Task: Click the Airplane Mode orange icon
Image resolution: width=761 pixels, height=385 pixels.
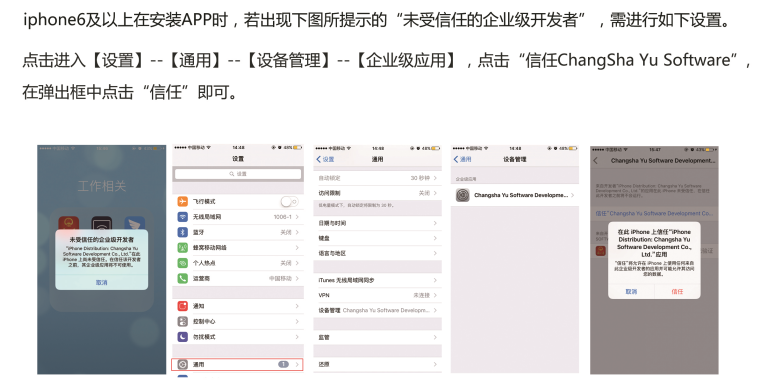Action: point(182,201)
